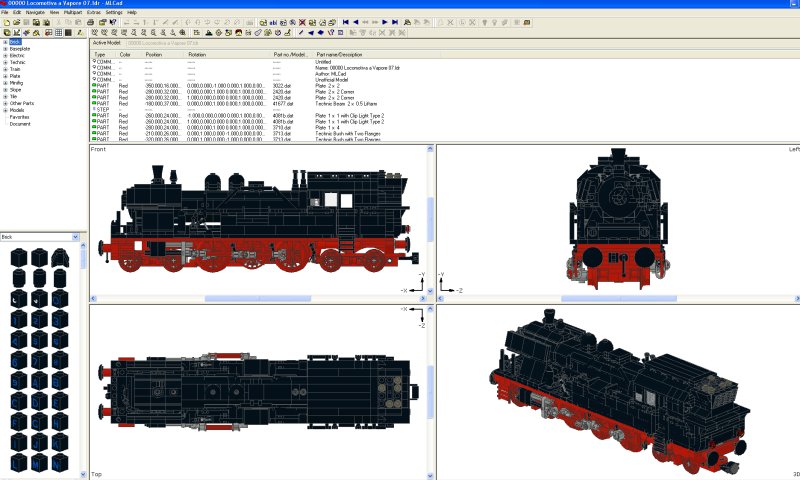Go to previous step with left blue arrow
Image resolution: width=800 pixels, height=480 pixels.
pos(356,22)
